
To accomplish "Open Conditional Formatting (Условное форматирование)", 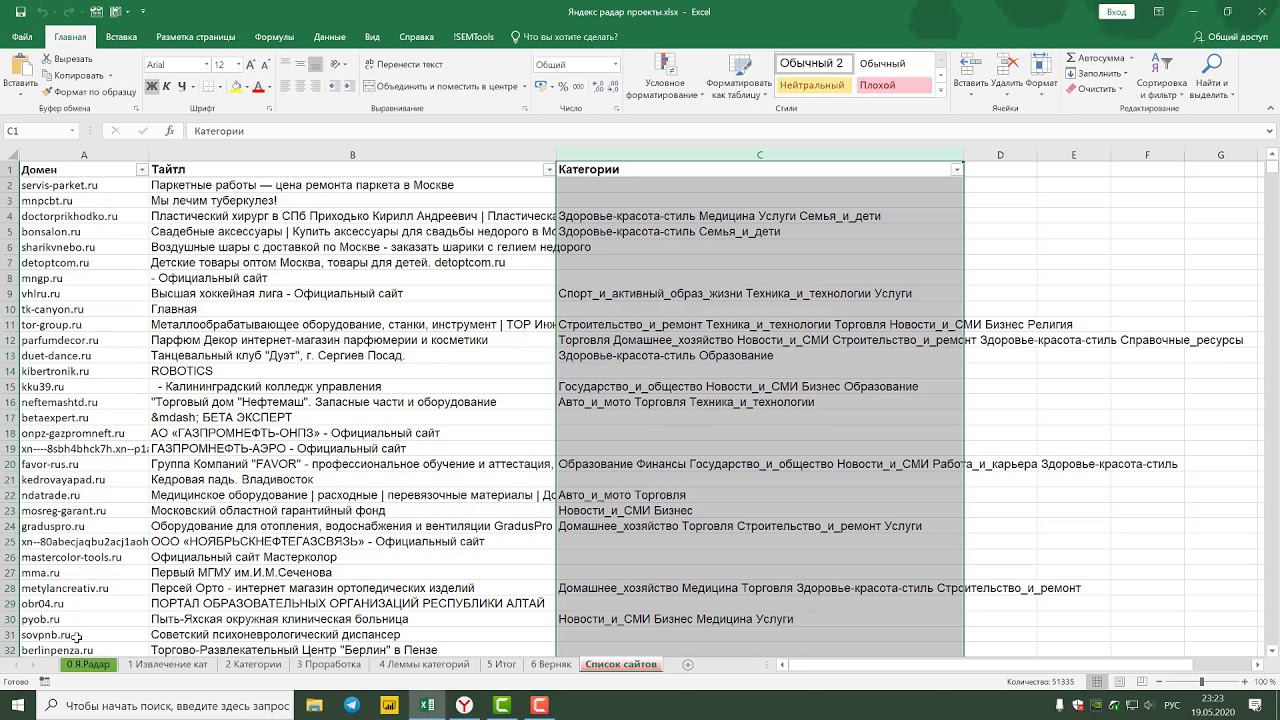I will (665, 76).
